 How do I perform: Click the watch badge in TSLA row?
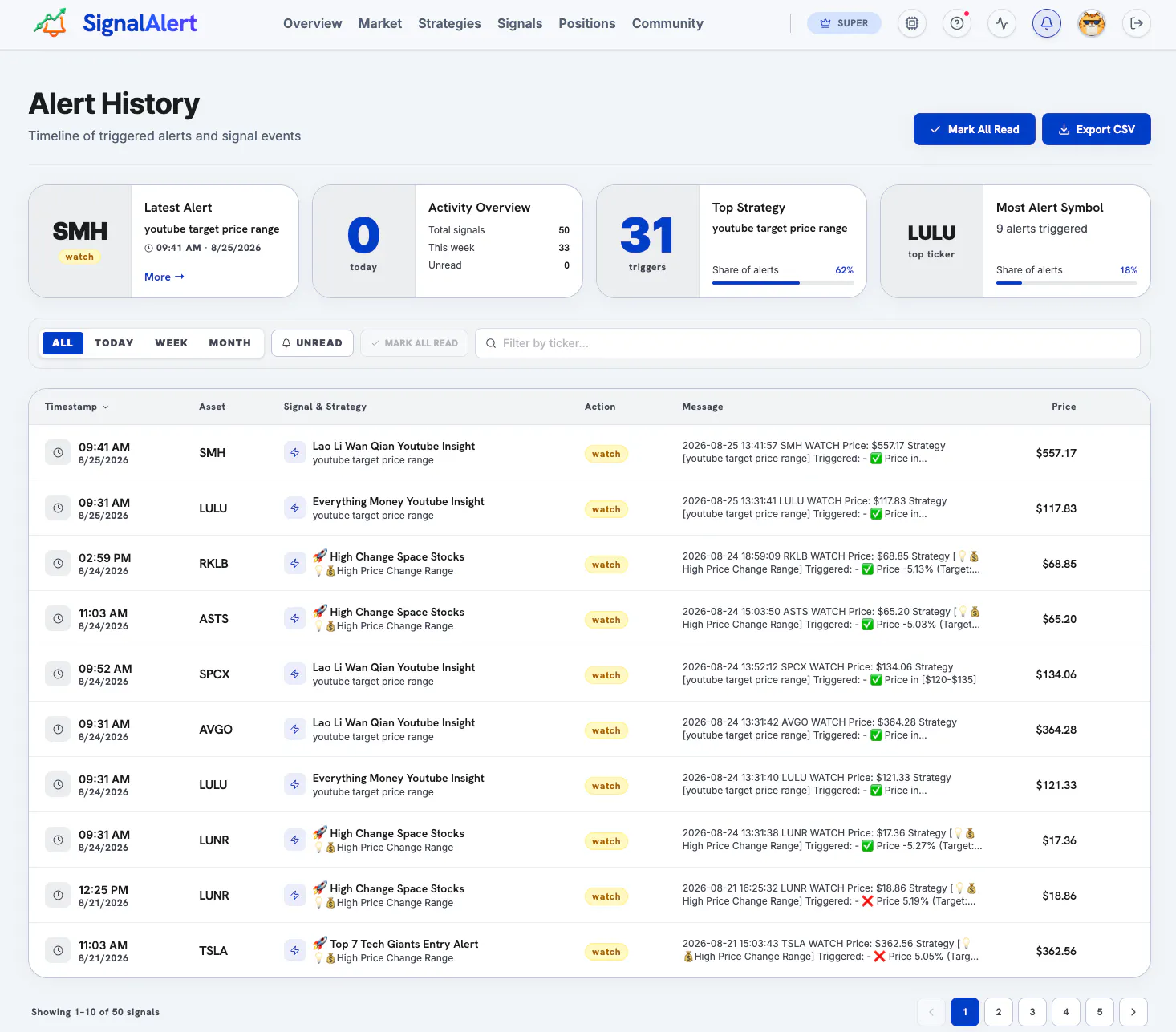(x=606, y=952)
